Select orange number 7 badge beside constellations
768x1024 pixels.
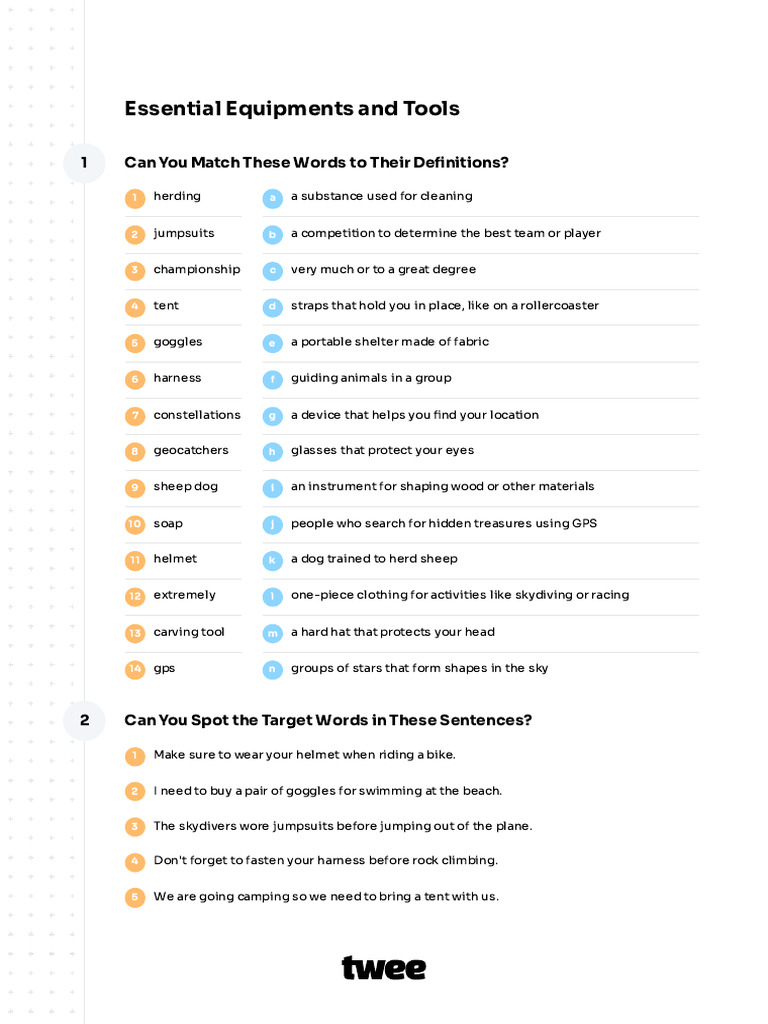click(x=135, y=416)
